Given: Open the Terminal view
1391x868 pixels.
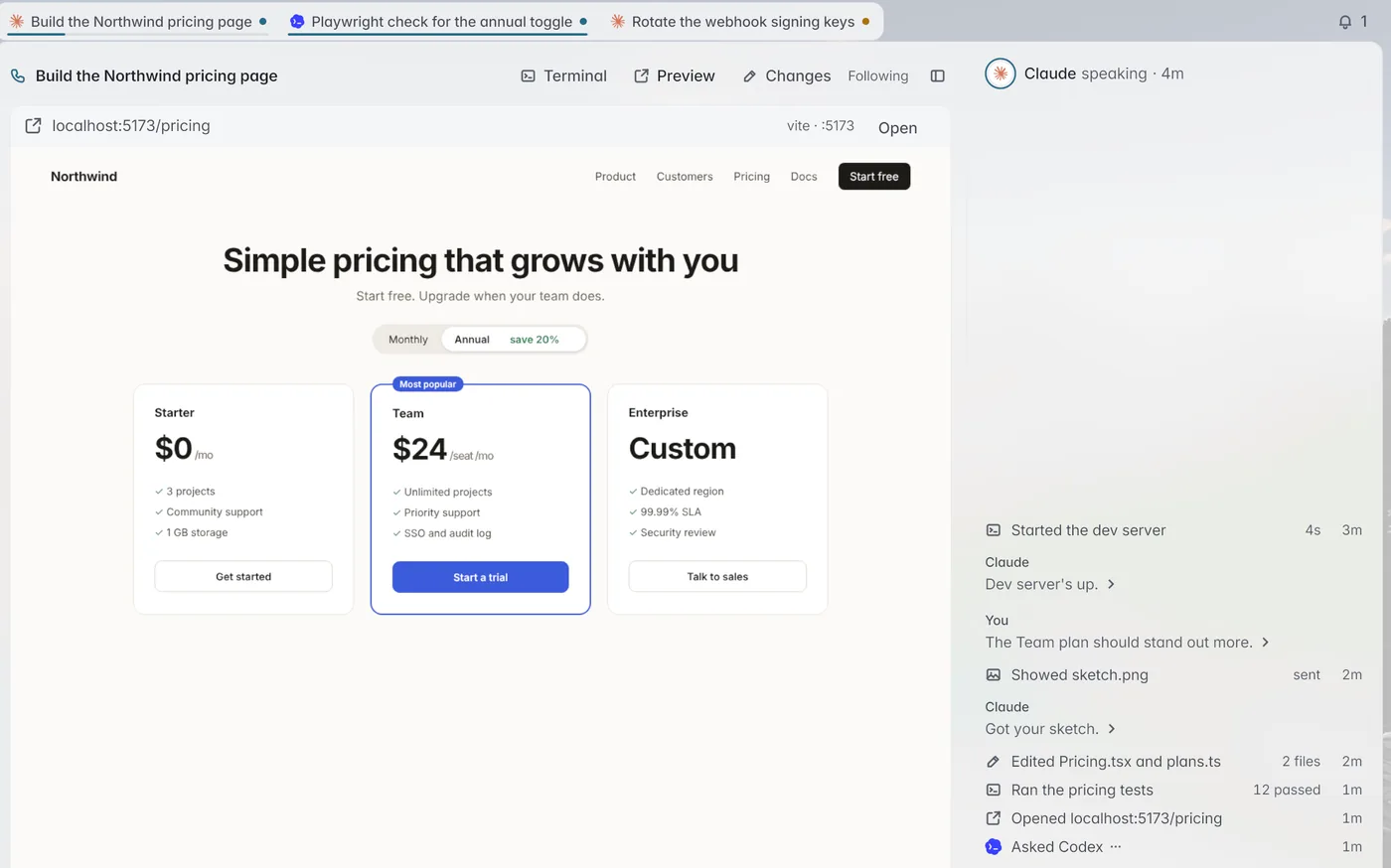Looking at the screenshot, I should 563,75.
